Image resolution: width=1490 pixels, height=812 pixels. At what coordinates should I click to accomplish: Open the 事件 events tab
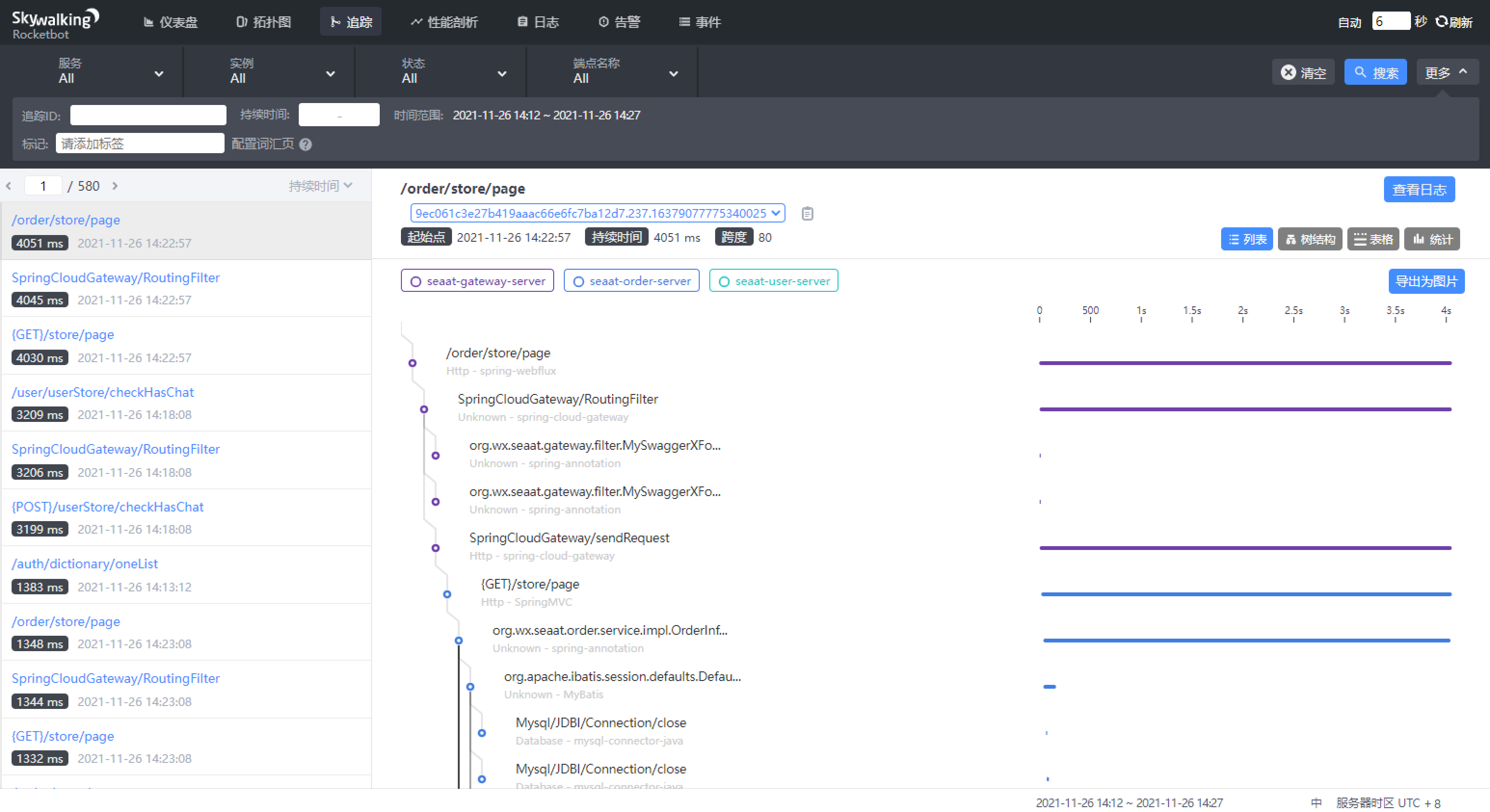pos(700,22)
